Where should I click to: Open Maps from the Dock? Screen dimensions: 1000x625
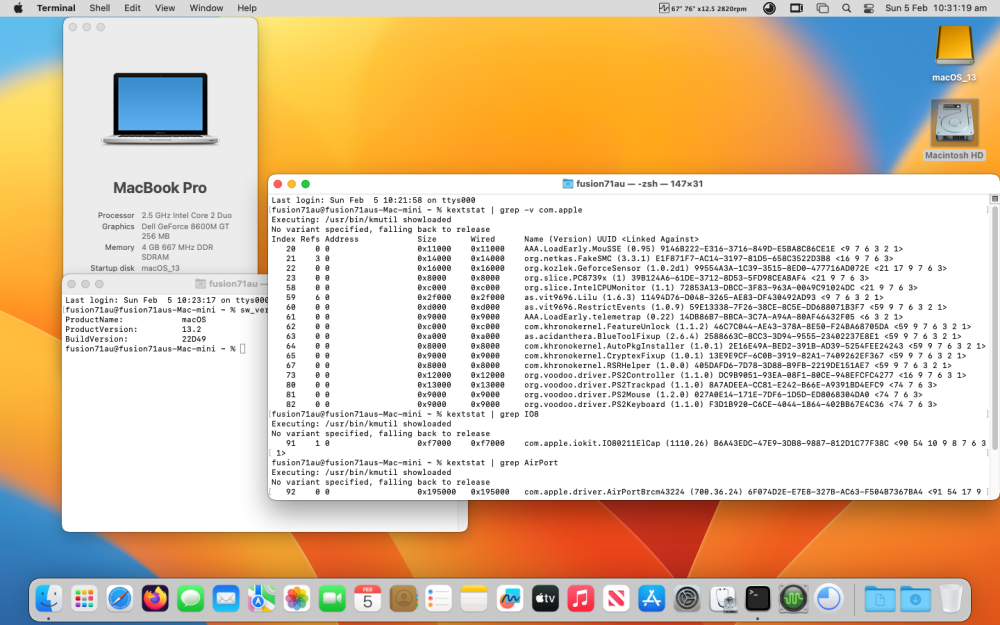pyautogui.click(x=261, y=599)
